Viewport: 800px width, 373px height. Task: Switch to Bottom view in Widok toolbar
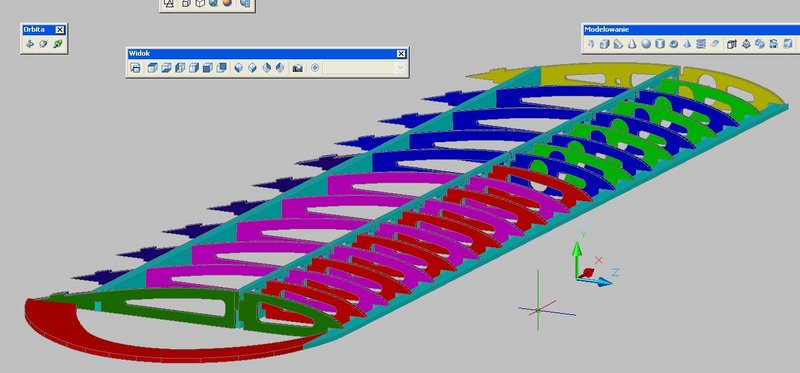point(166,68)
